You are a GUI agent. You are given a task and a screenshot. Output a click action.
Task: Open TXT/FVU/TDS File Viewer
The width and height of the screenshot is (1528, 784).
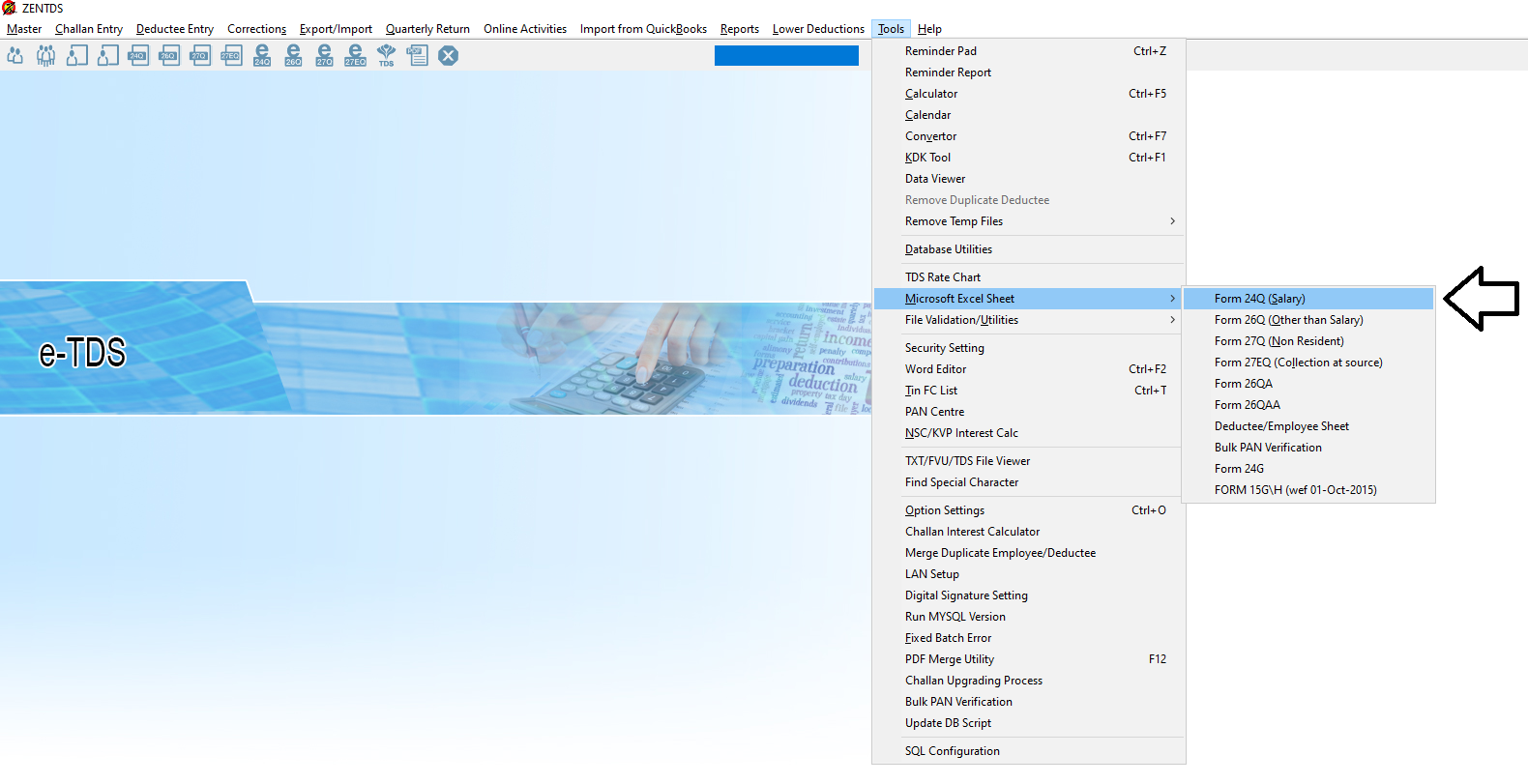click(1029, 461)
